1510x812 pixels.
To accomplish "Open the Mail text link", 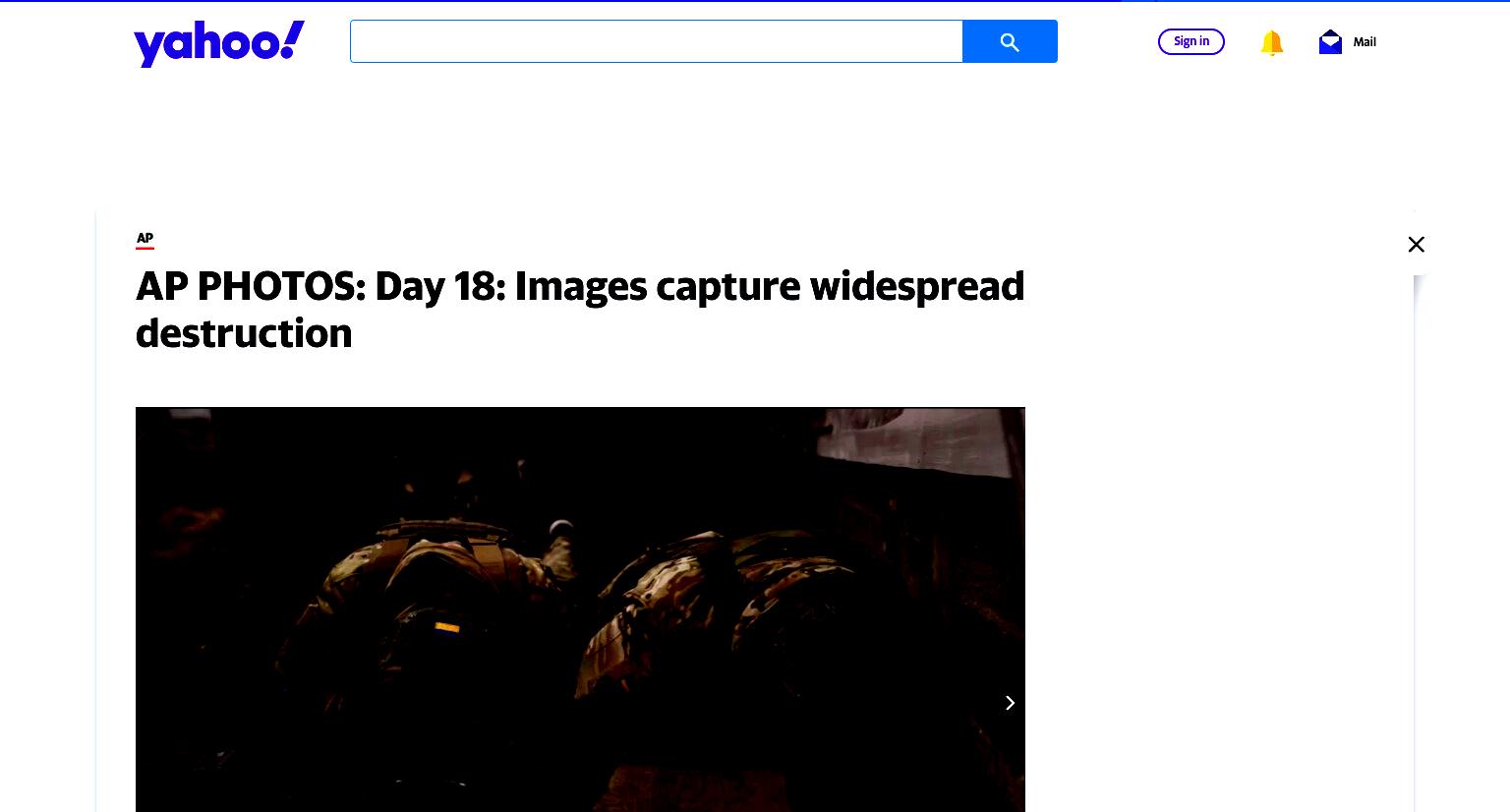I will (1365, 41).
